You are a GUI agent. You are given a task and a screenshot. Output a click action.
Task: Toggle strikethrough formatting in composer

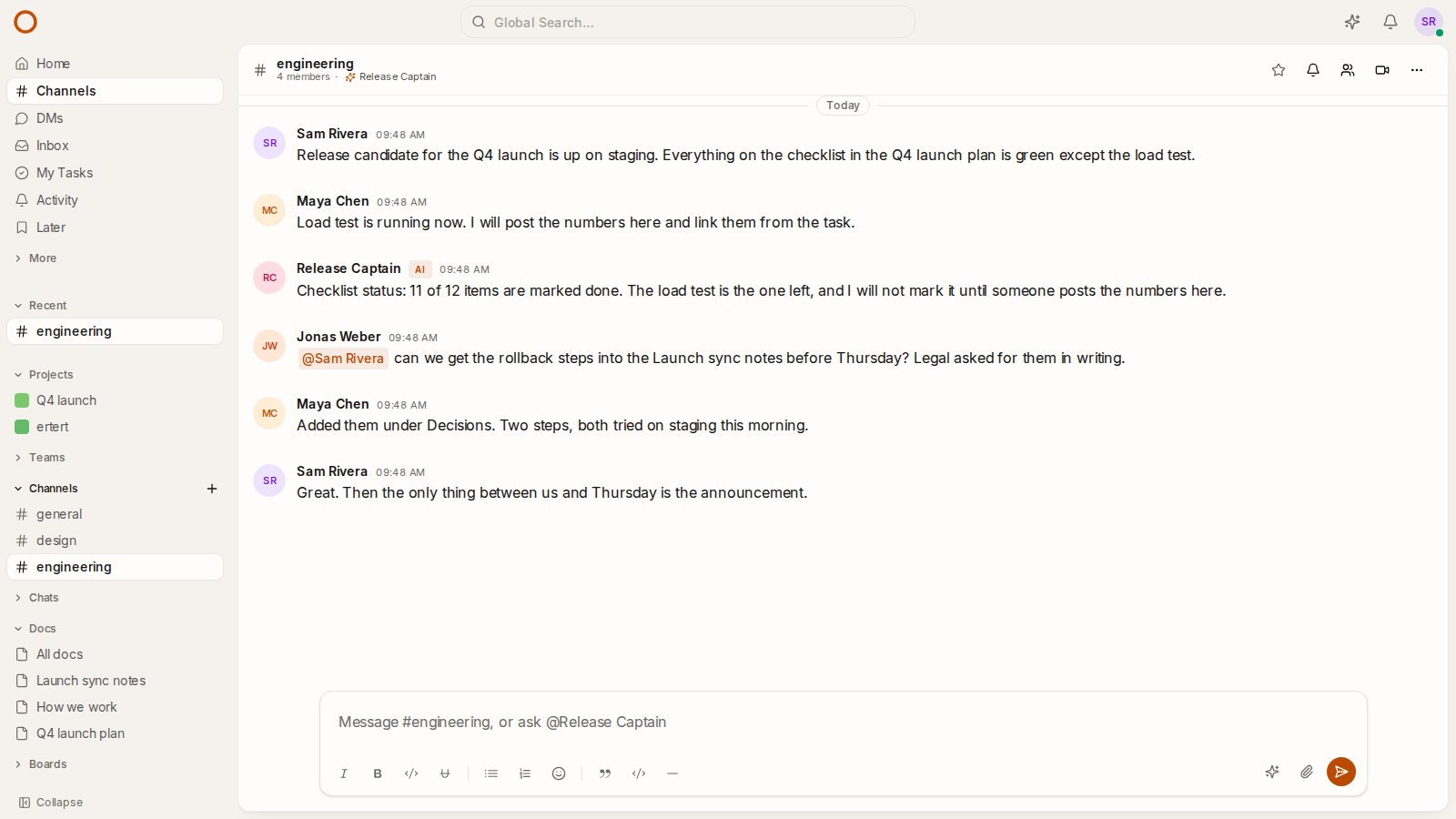click(x=445, y=773)
